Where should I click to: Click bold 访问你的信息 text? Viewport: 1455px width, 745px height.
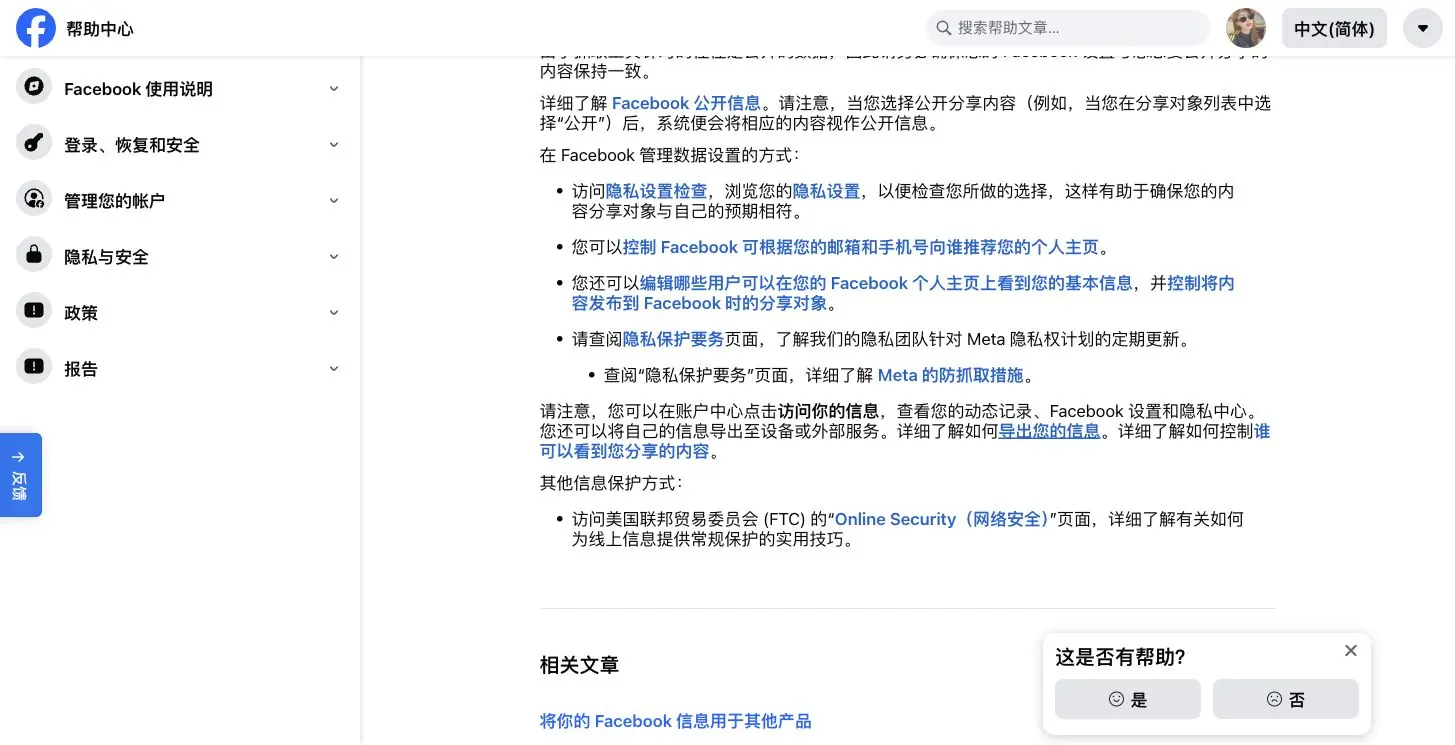coord(829,411)
